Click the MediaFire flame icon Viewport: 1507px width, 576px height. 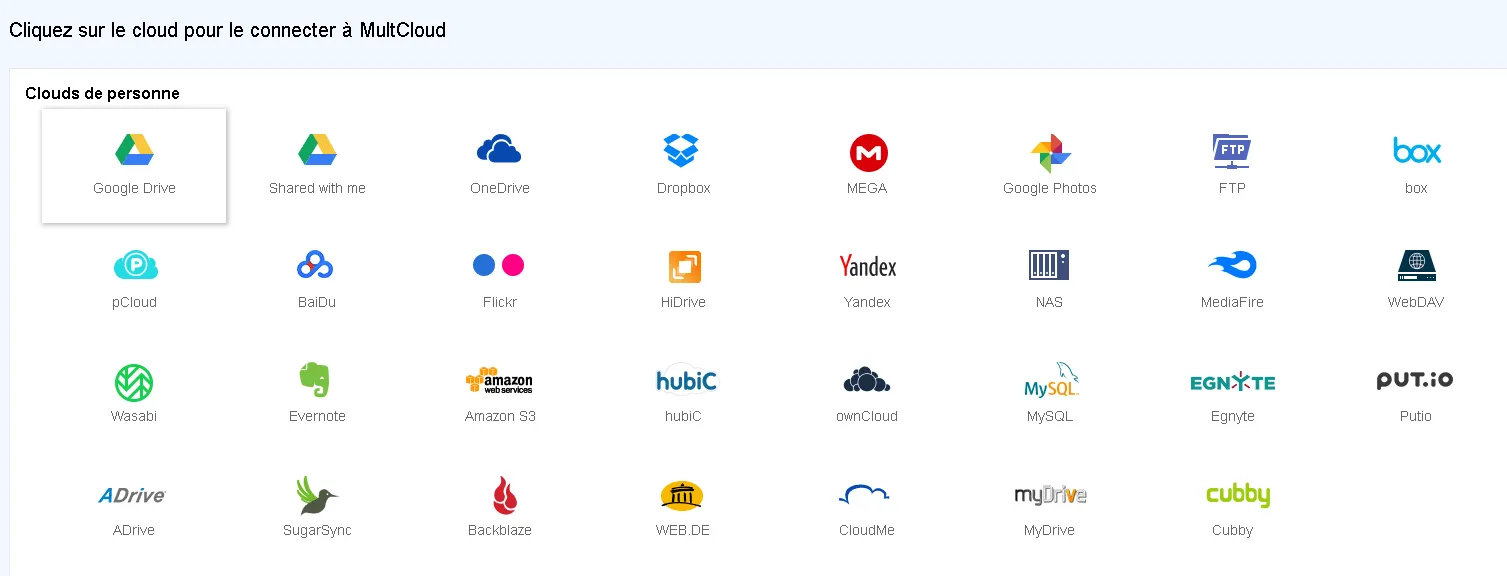[x=1232, y=265]
